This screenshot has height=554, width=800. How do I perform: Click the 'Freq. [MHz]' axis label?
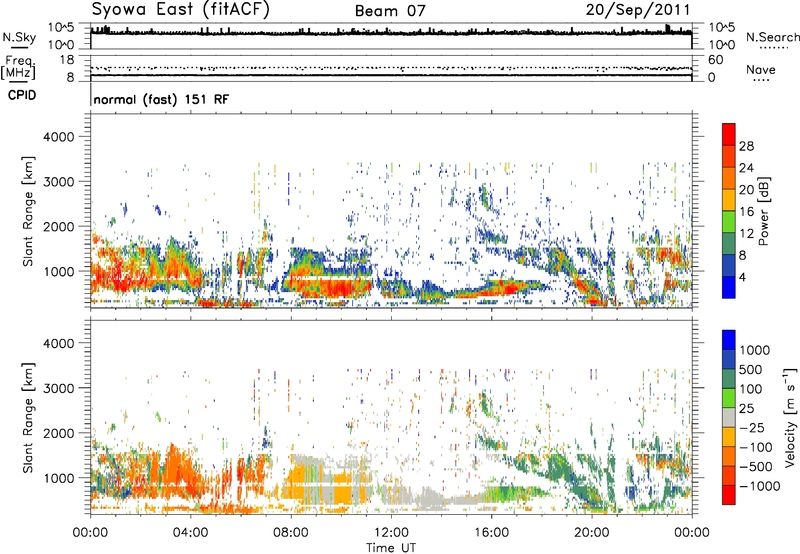tap(18, 67)
